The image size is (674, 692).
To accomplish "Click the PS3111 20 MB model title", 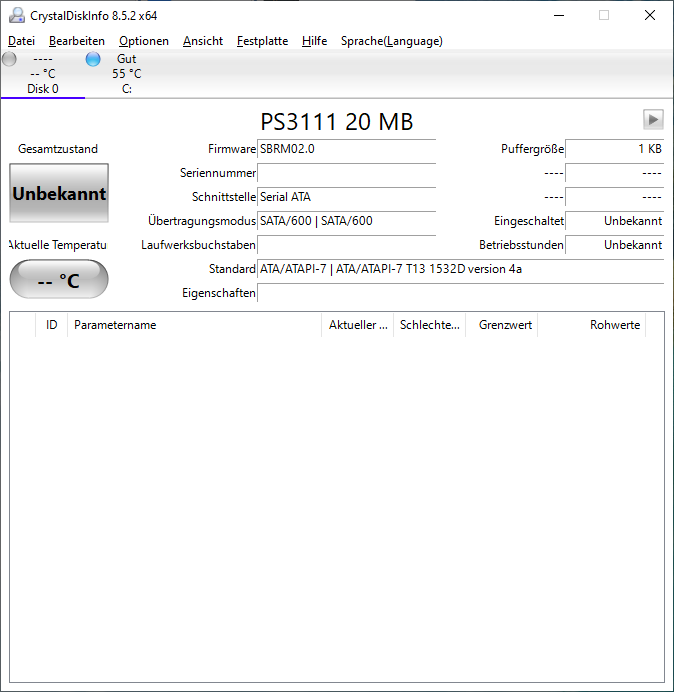I will click(337, 121).
